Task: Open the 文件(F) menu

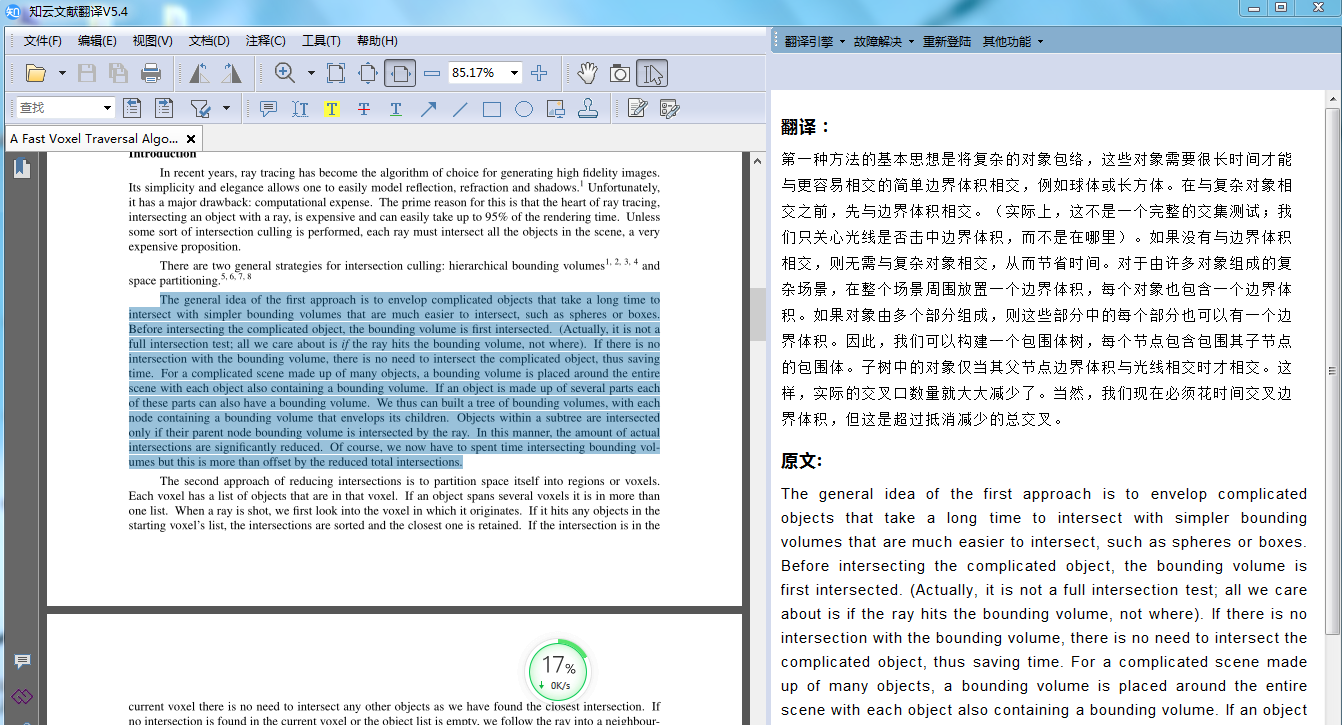Action: click(x=42, y=41)
